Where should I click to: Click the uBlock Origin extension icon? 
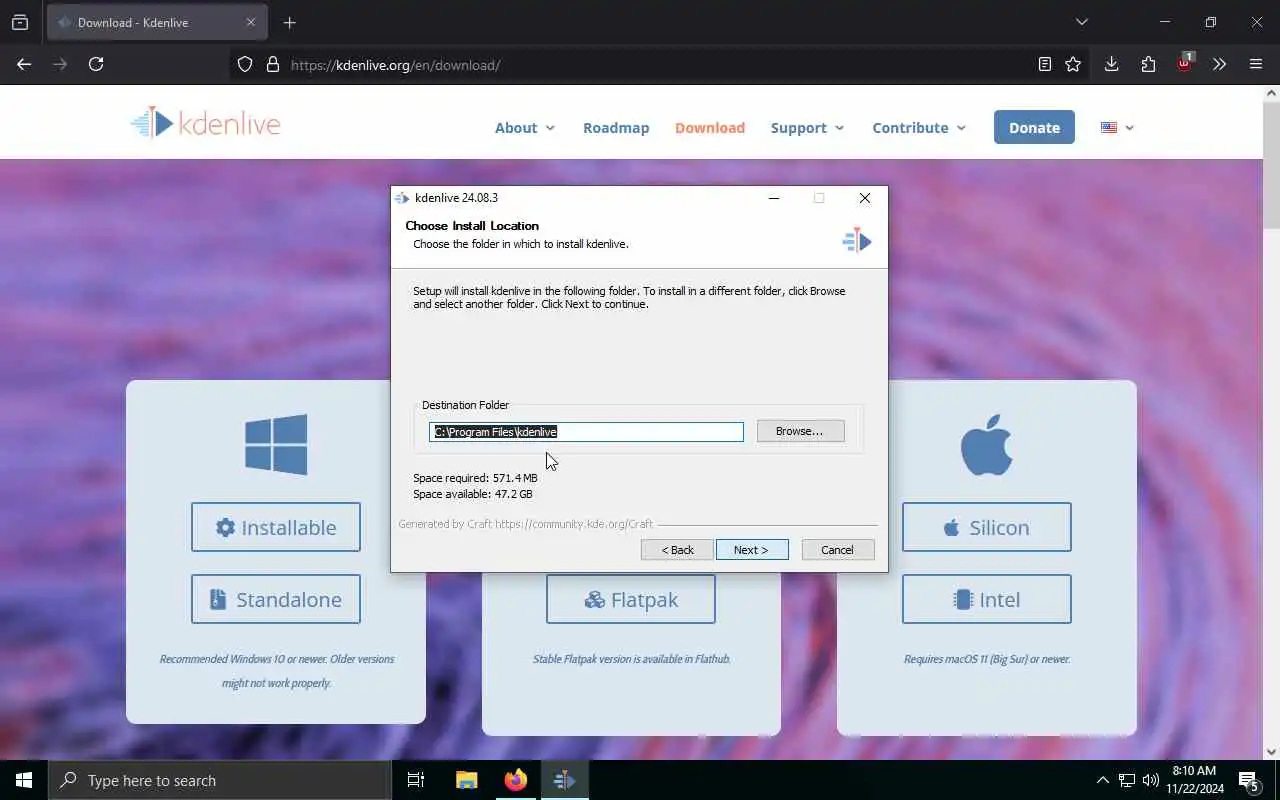1184,63
